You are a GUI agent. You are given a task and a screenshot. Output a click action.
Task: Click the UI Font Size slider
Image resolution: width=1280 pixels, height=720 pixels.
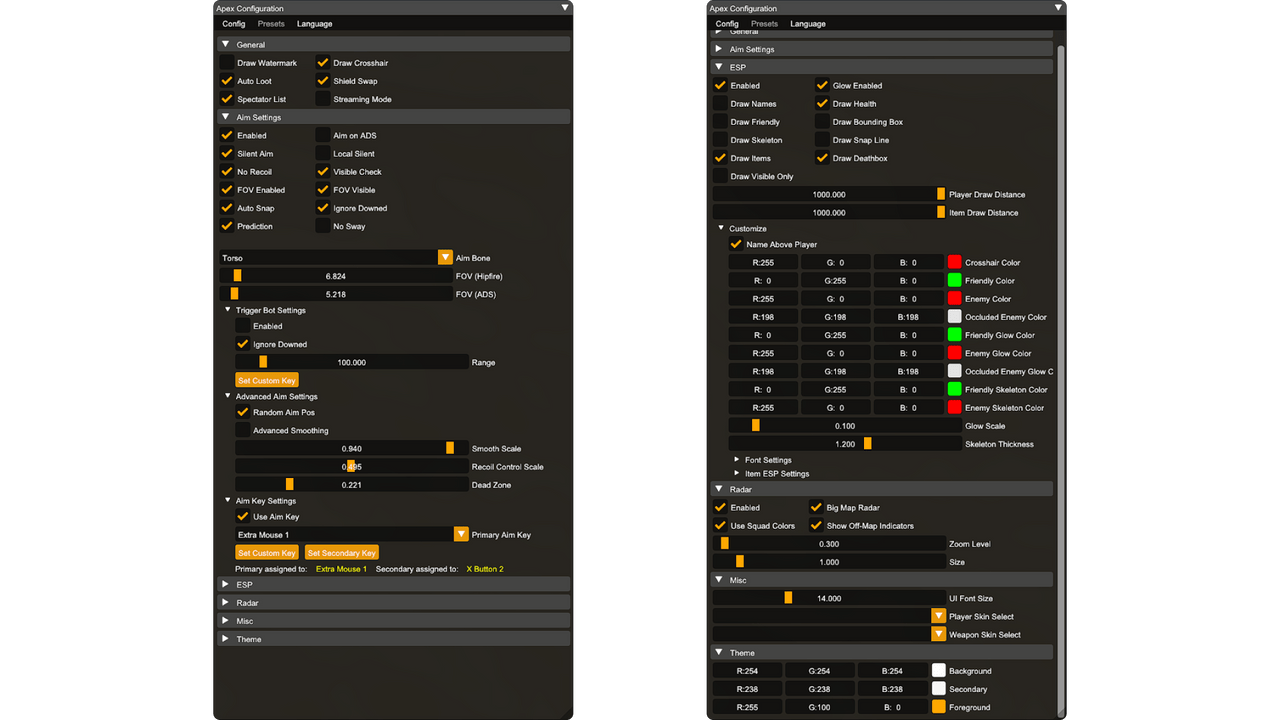[829, 598]
